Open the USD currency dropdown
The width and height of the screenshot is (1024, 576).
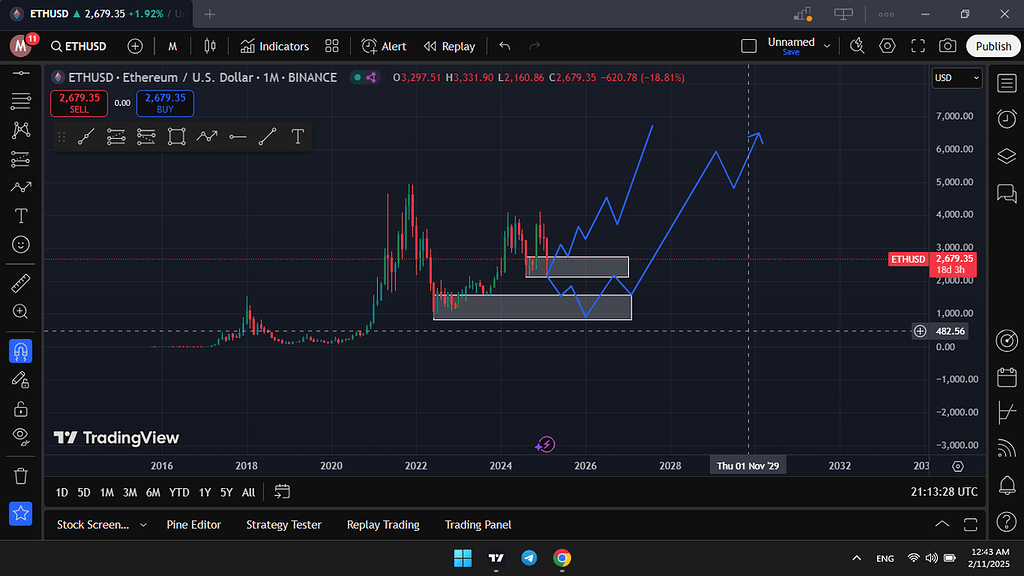[957, 78]
